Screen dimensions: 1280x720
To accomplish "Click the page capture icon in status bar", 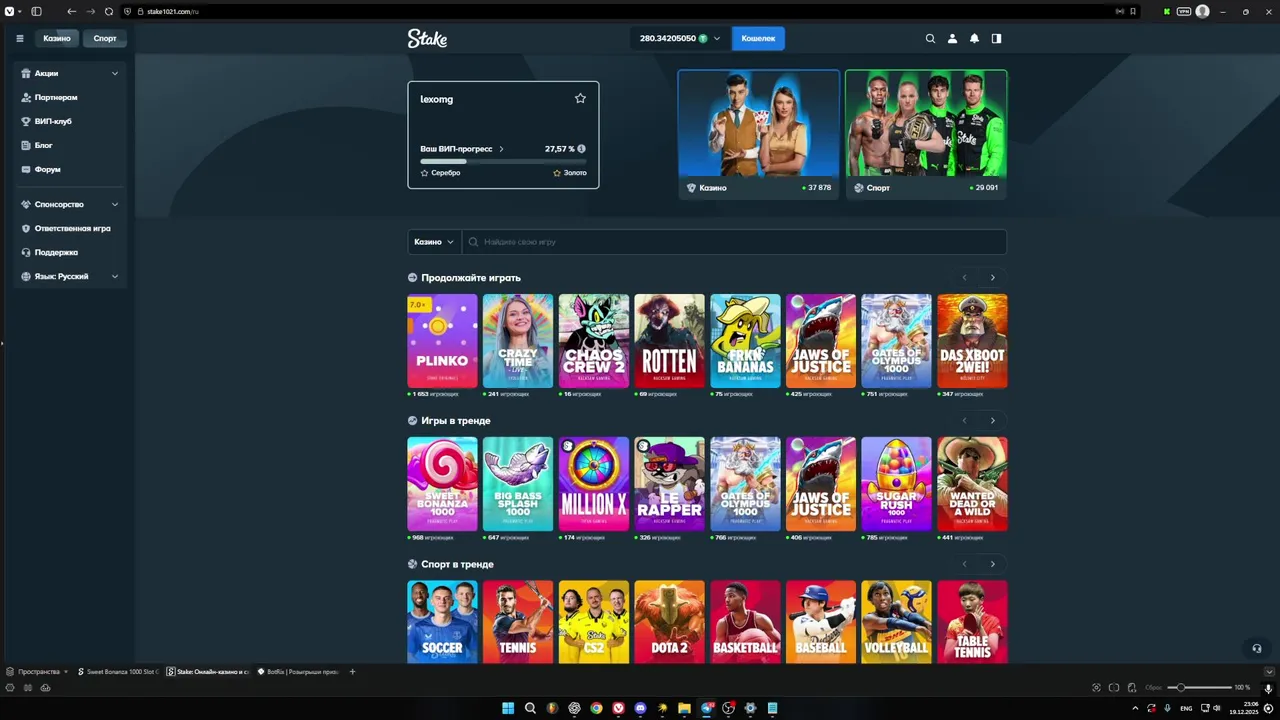I will 1096,688.
